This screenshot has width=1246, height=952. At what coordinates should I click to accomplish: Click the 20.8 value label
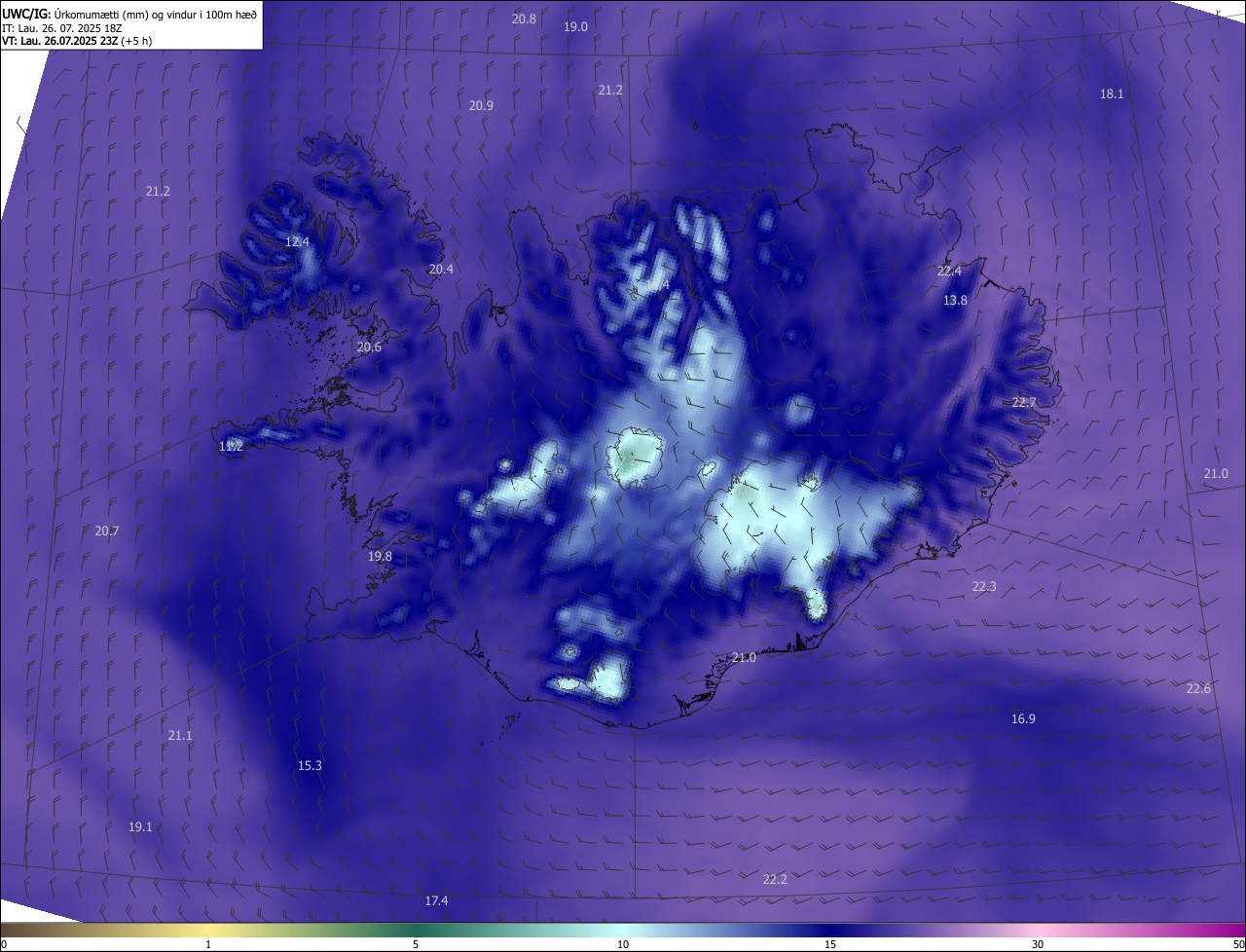524,19
